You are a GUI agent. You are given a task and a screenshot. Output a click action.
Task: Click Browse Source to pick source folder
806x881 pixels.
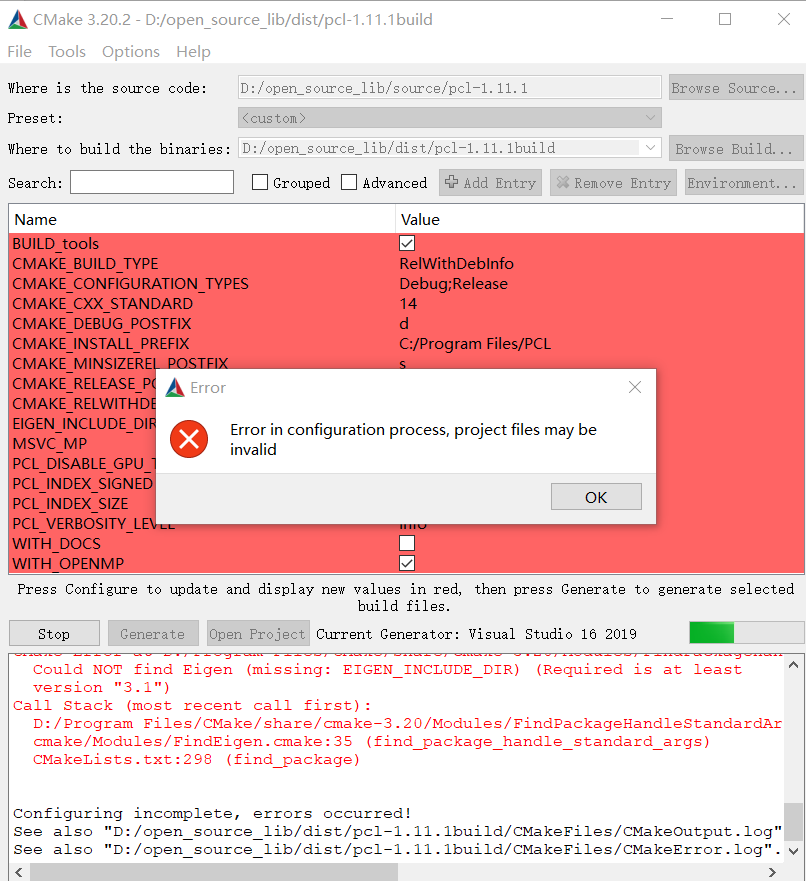(x=735, y=87)
